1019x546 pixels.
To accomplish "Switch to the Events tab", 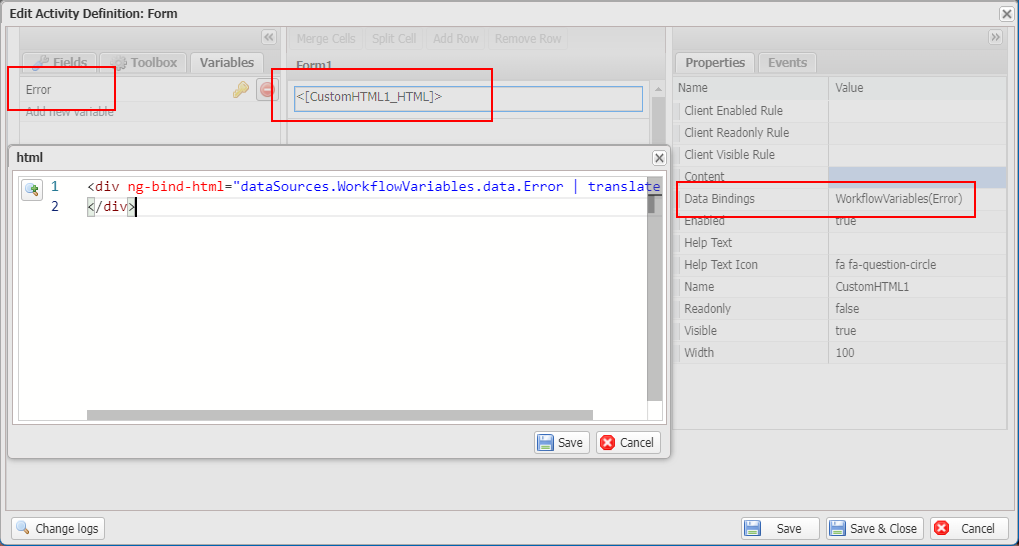I will pos(787,63).
